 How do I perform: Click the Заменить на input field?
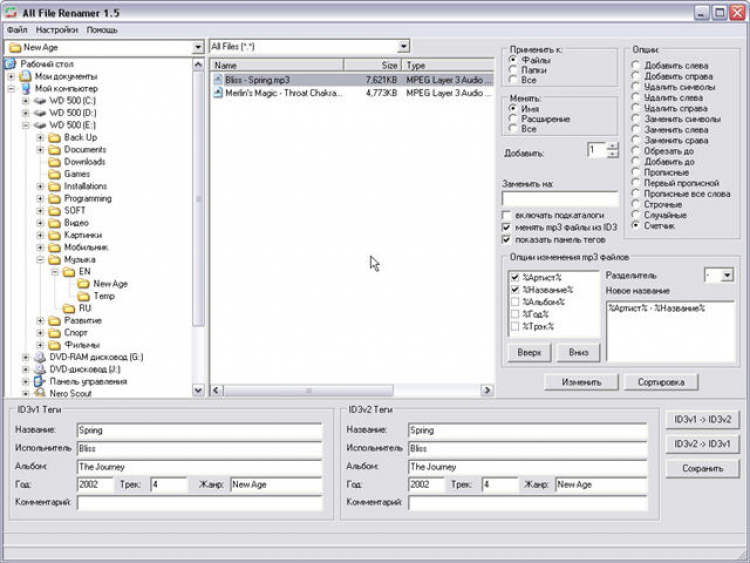click(560, 199)
